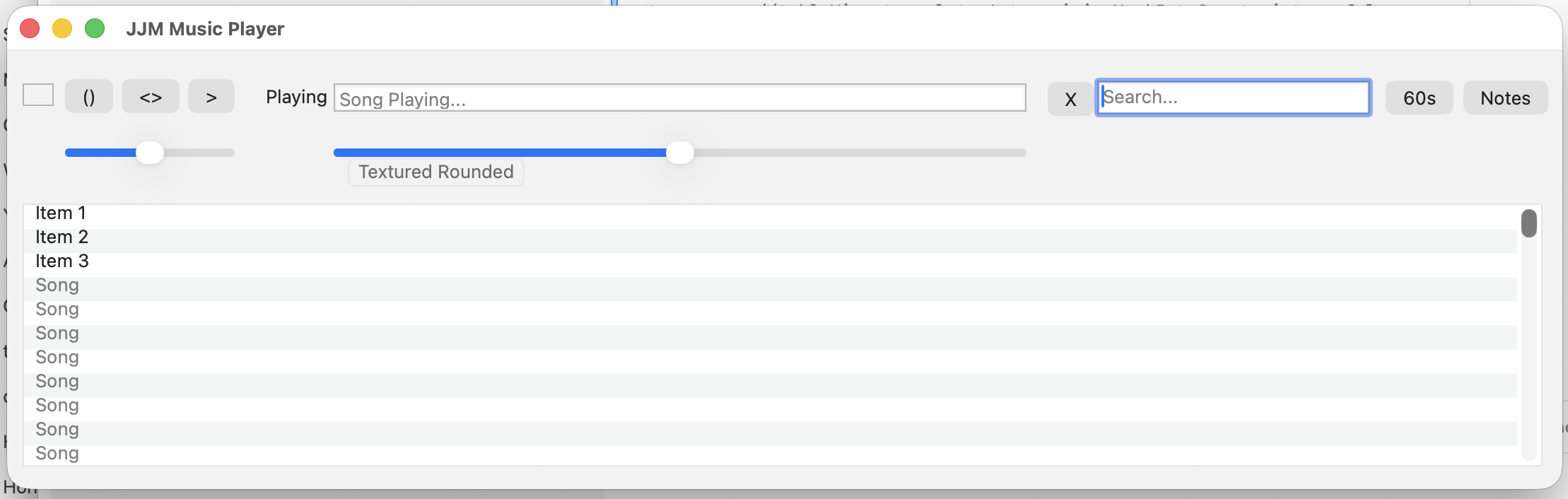Click the "()" button in the toolbar

click(x=89, y=97)
